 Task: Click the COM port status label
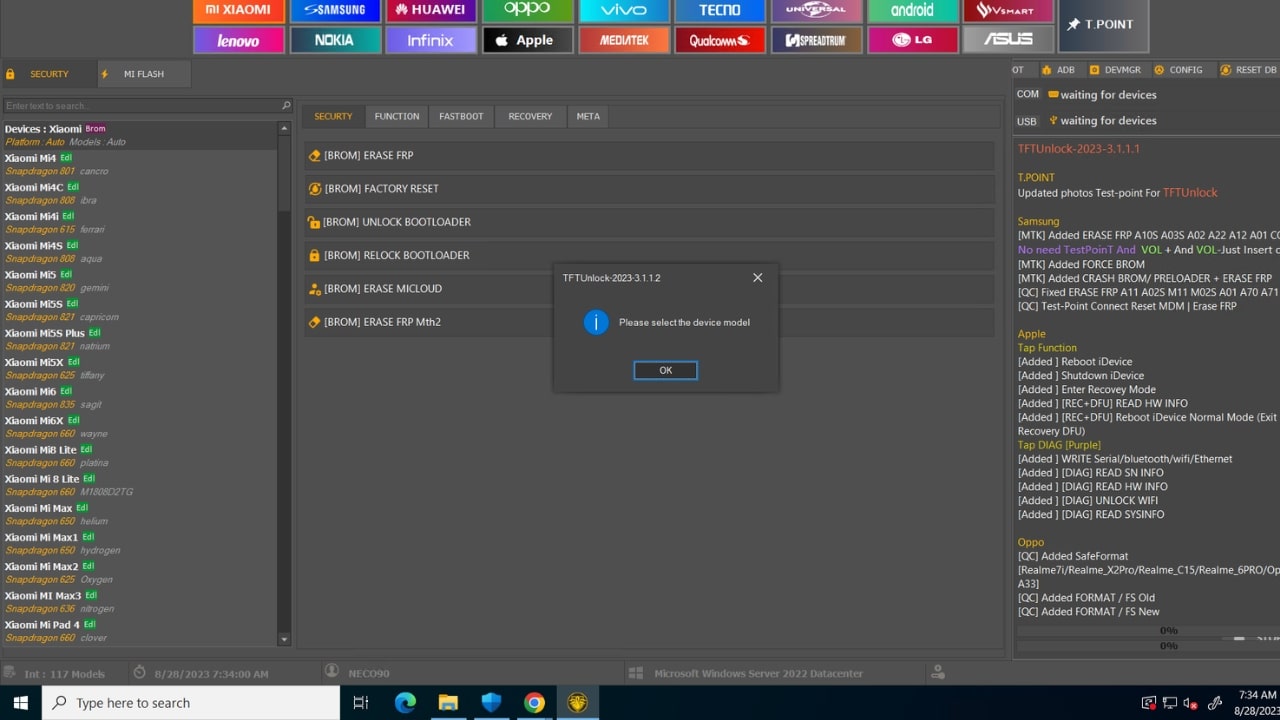pyautogui.click(x=1027, y=94)
